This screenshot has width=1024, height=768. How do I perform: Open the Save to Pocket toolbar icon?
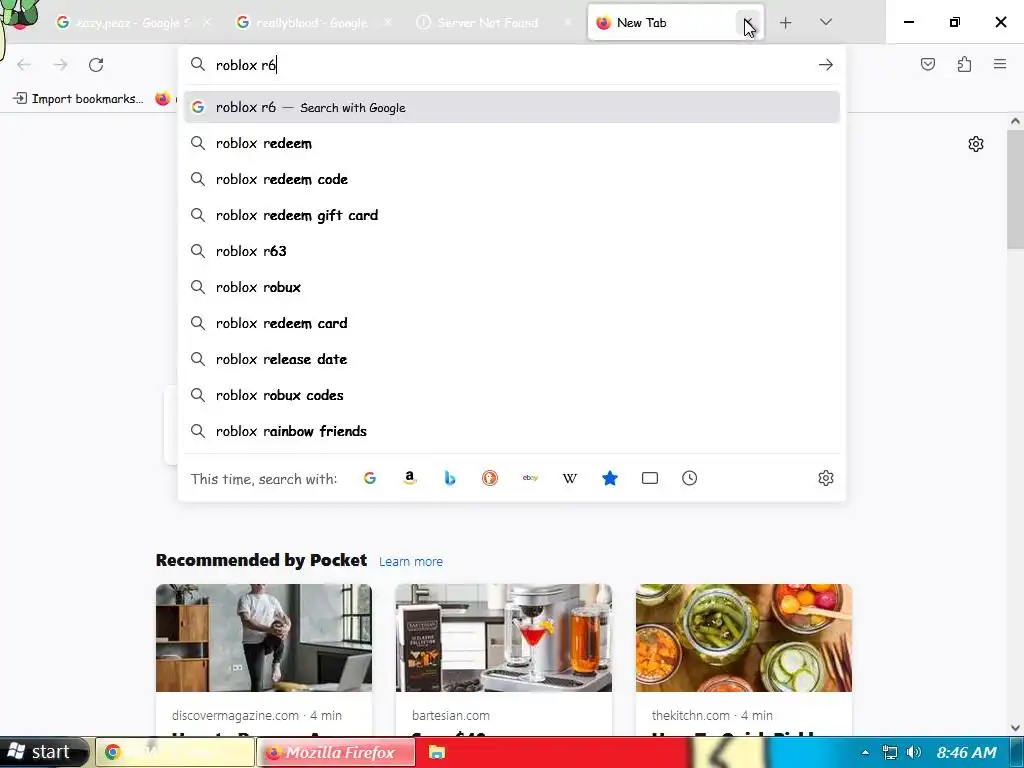pyautogui.click(x=928, y=64)
